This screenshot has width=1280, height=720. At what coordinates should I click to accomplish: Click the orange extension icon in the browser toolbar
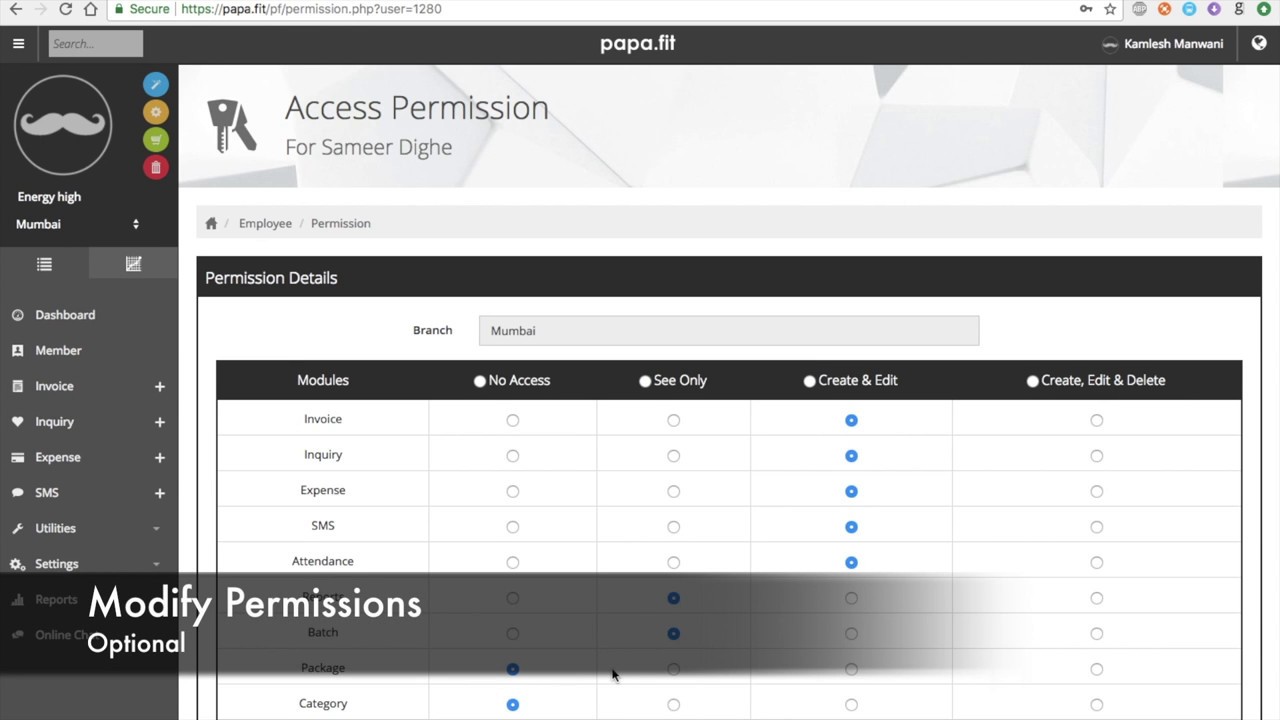(1164, 9)
